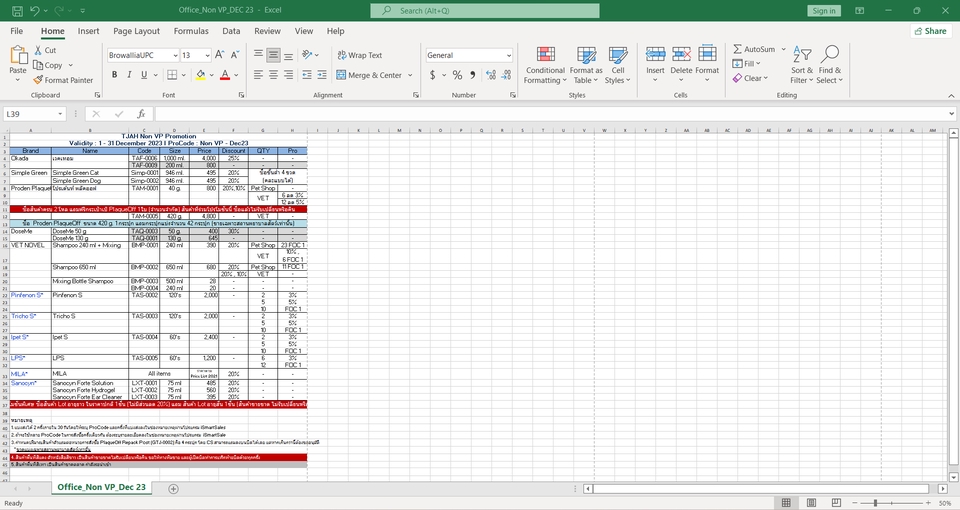Apply the red Font Color swatch
This screenshot has width=960, height=510.
tap(225, 75)
